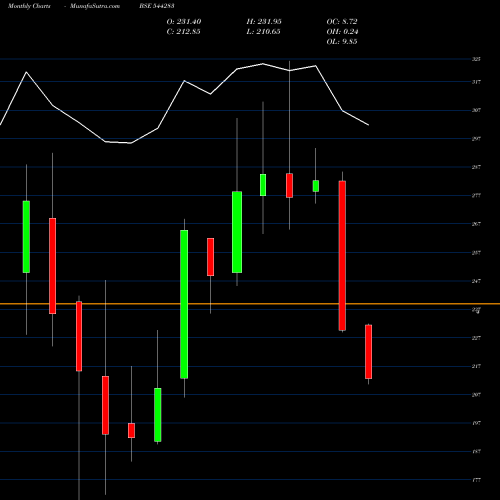Select the 'H: 231.95' high value

pos(264,22)
